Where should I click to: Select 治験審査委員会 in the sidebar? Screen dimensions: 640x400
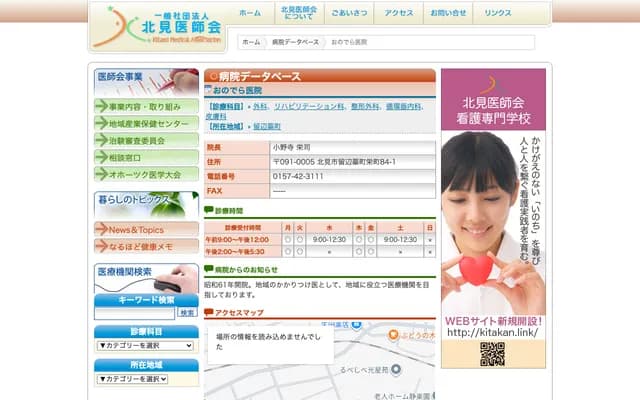pos(146,140)
